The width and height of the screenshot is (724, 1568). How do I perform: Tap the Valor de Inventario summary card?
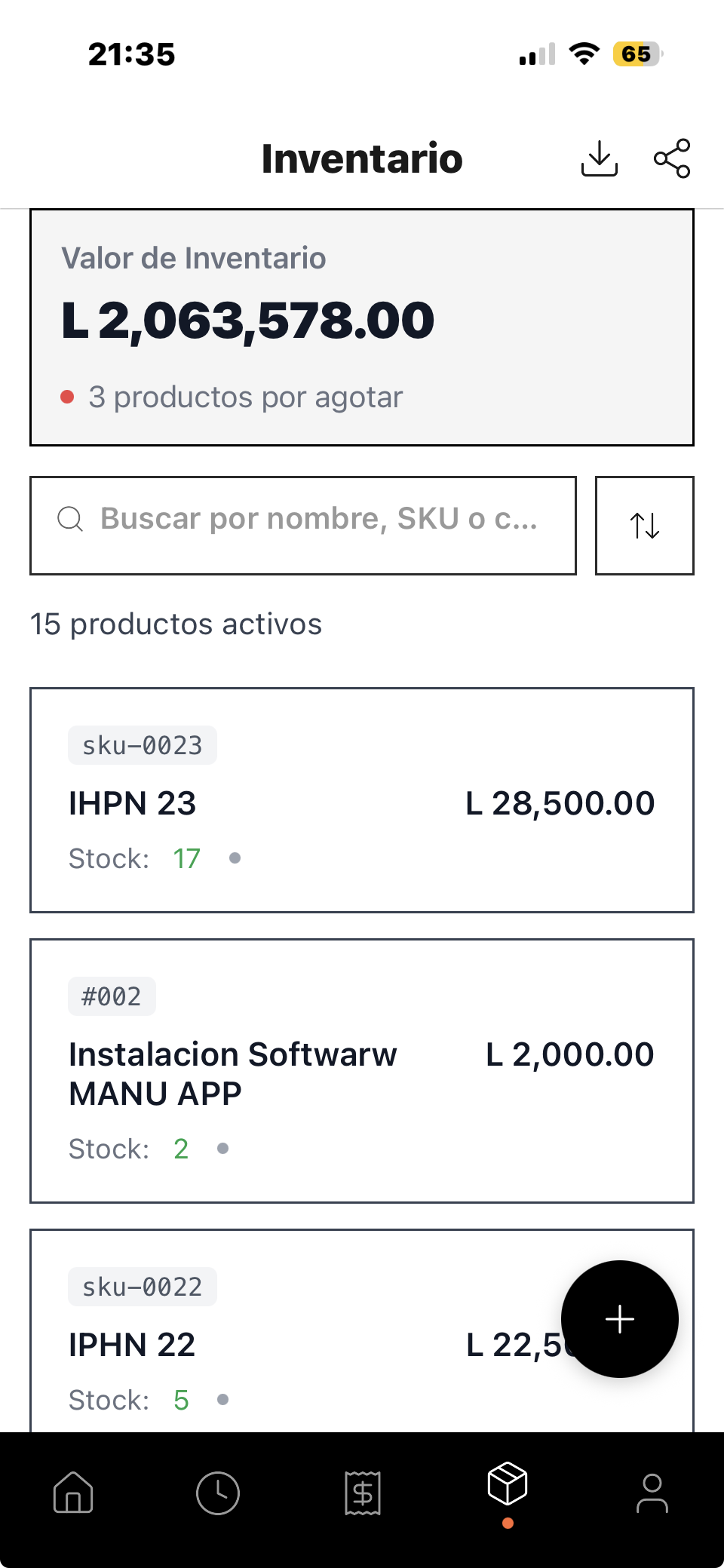pos(362,326)
